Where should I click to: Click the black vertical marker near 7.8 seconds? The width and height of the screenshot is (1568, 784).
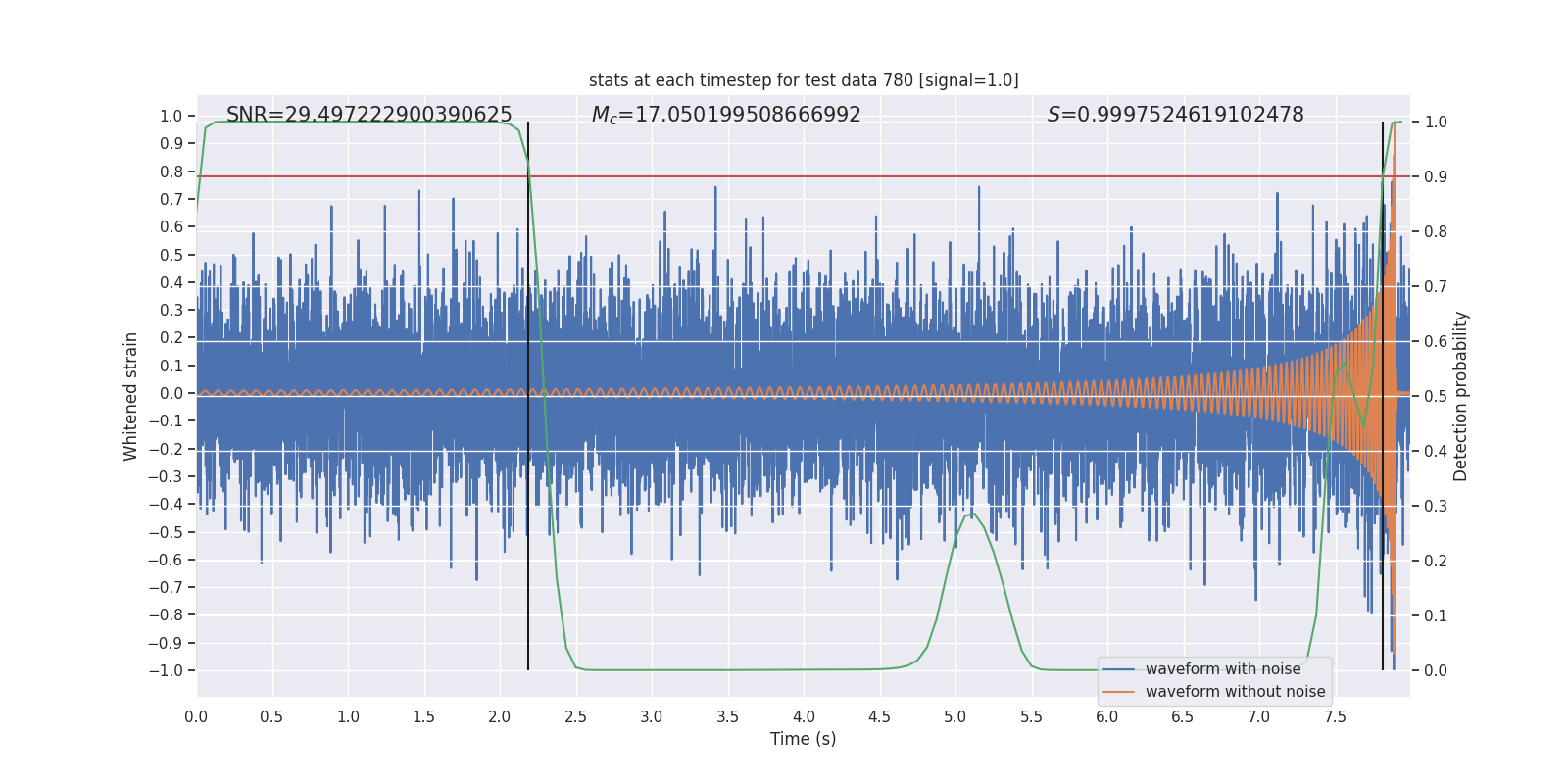click(1383, 396)
